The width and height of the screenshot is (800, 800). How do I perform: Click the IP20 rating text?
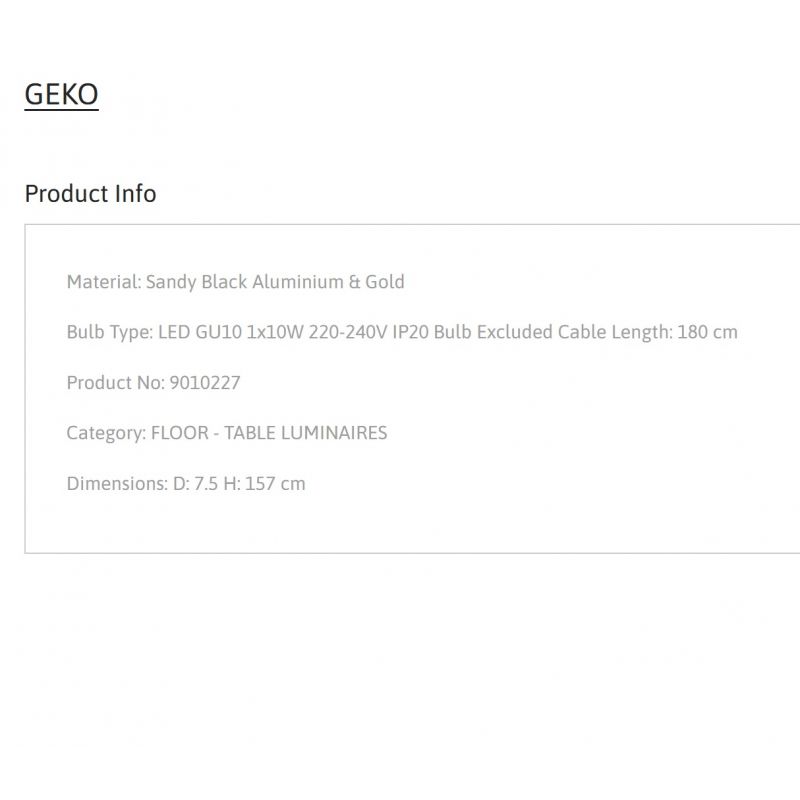410,332
